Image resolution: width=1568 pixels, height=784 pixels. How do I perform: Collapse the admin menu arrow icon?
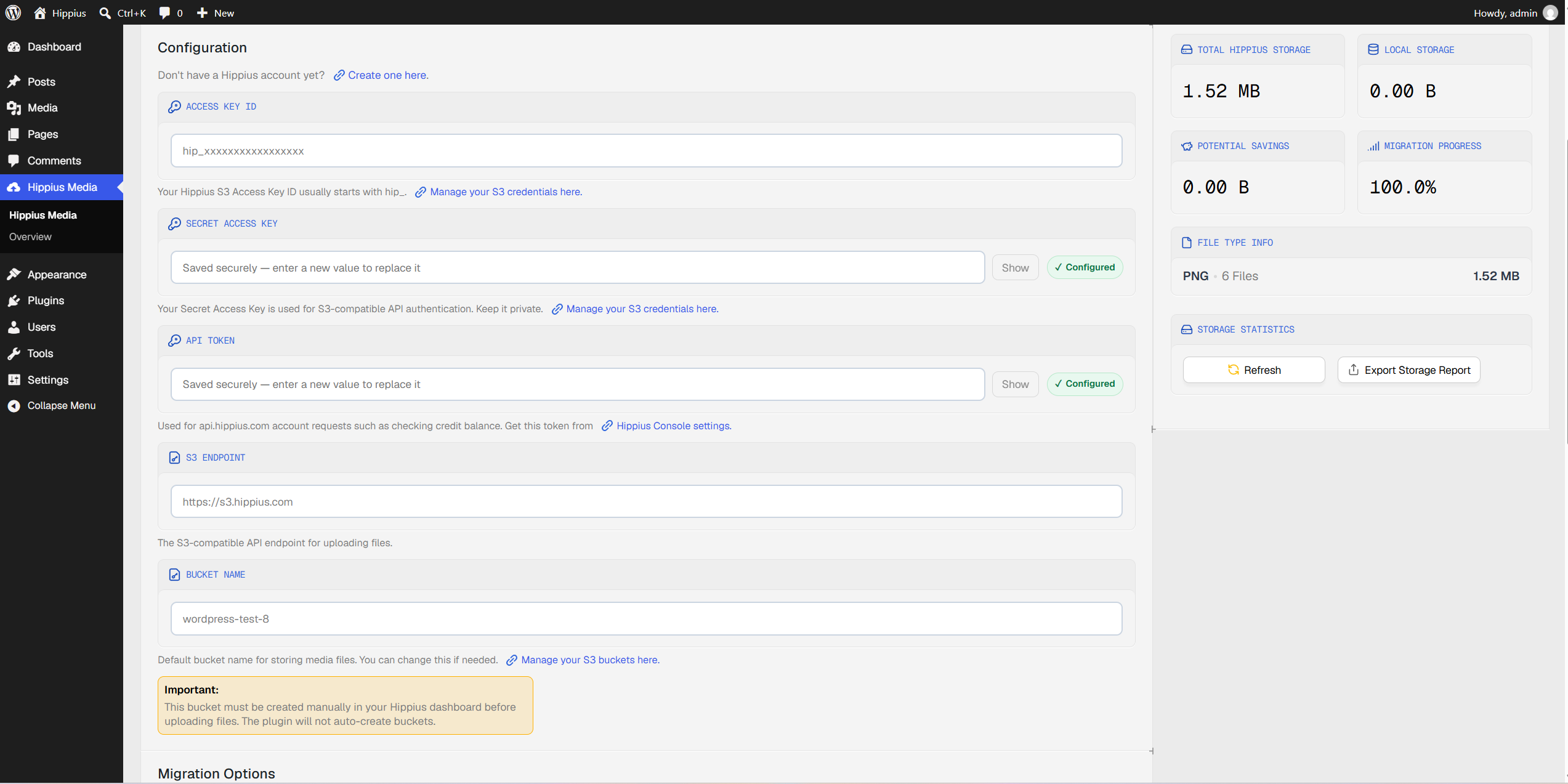14,406
